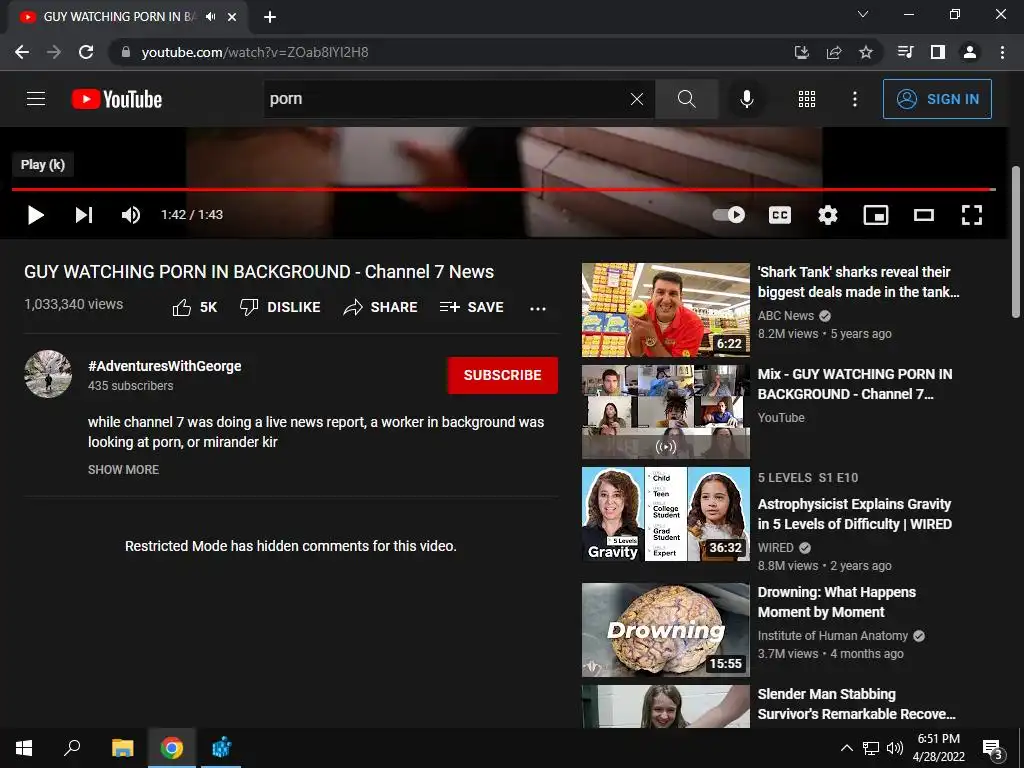Toggle closed captions
This screenshot has height=768, width=1024.
click(780, 215)
